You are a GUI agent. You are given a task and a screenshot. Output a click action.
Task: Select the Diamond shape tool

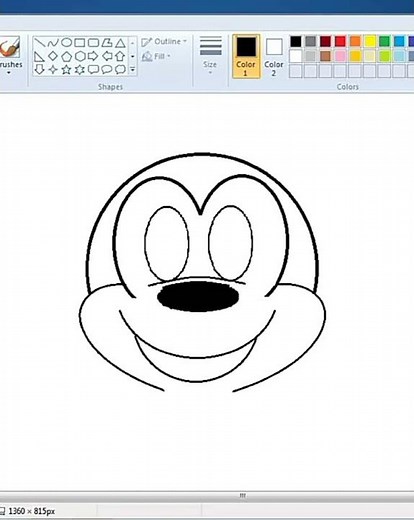(53, 56)
